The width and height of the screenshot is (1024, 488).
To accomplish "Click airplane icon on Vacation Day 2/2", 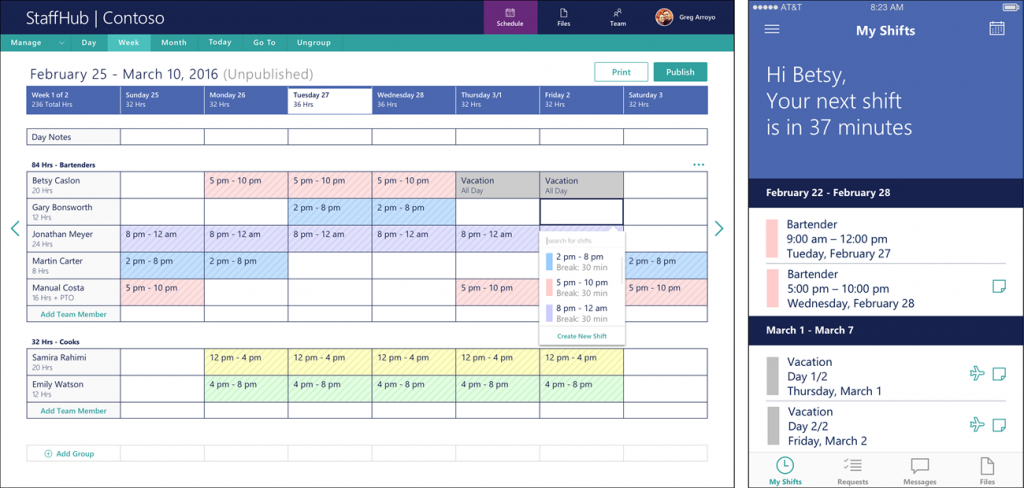I will click(x=977, y=425).
